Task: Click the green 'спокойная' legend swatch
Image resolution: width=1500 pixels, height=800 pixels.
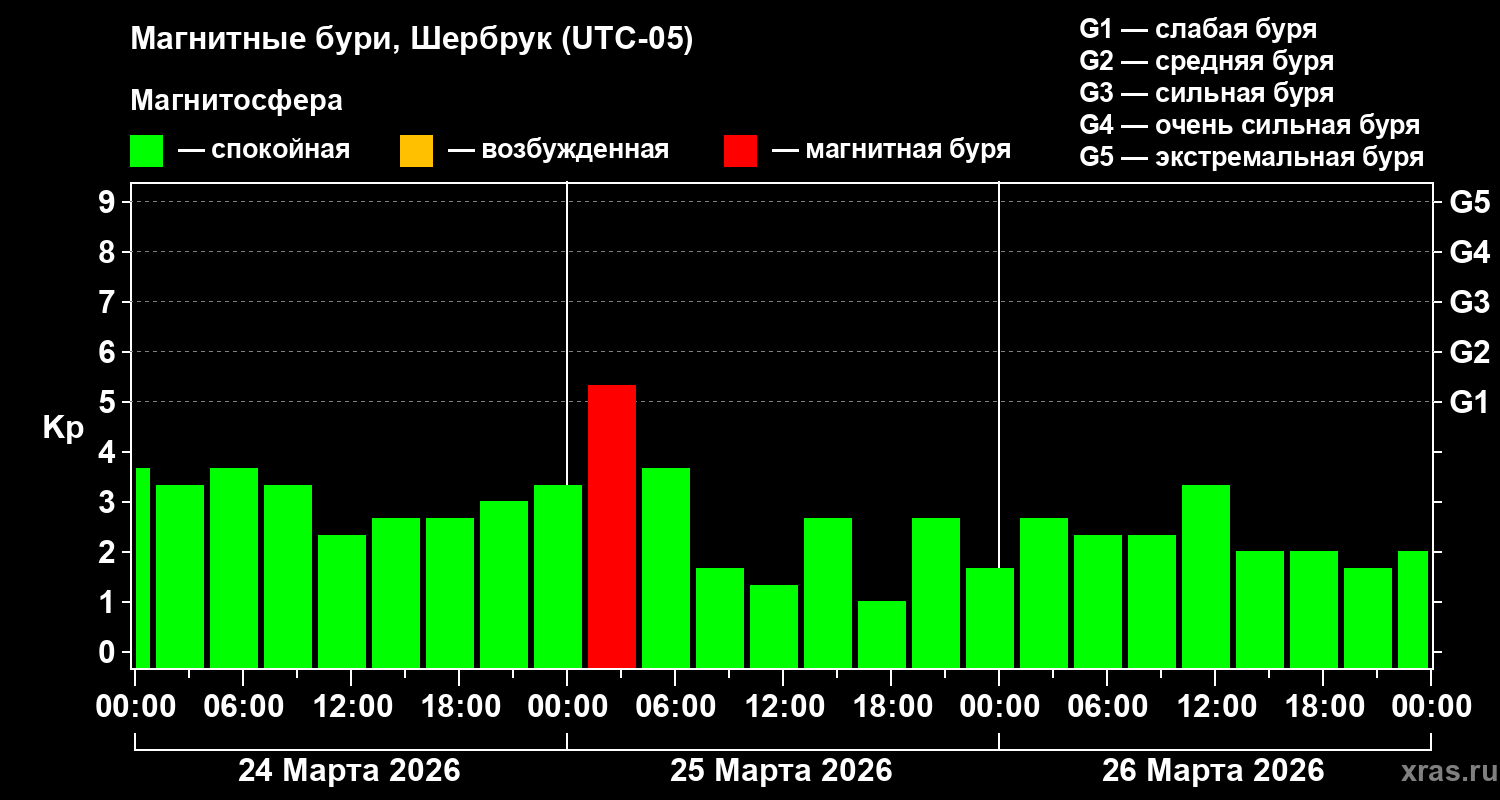Action: (x=147, y=151)
